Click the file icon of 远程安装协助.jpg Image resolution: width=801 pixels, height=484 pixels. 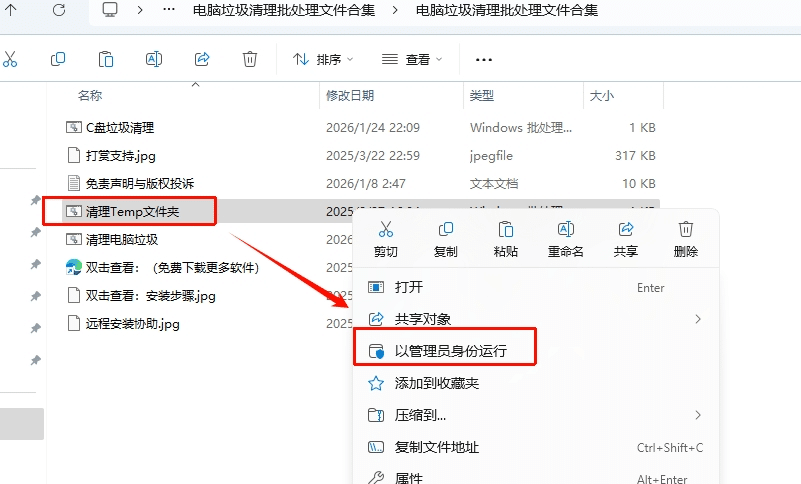(x=74, y=324)
